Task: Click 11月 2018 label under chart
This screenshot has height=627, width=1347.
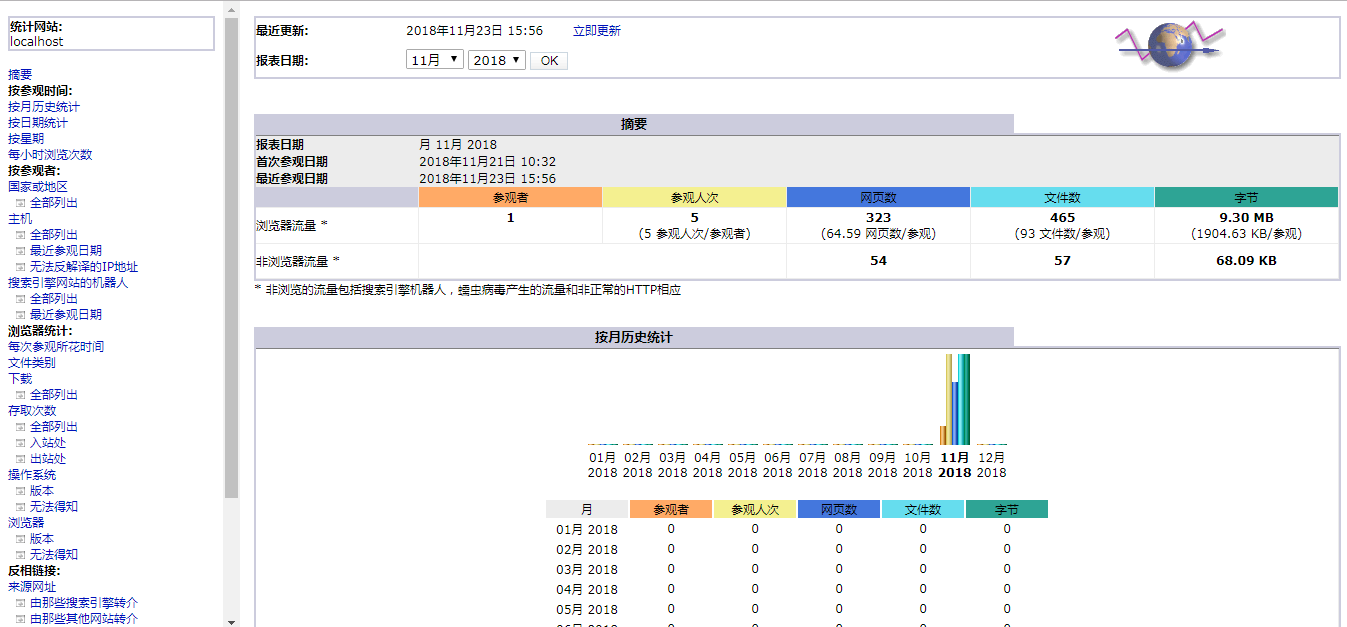Action: point(954,465)
